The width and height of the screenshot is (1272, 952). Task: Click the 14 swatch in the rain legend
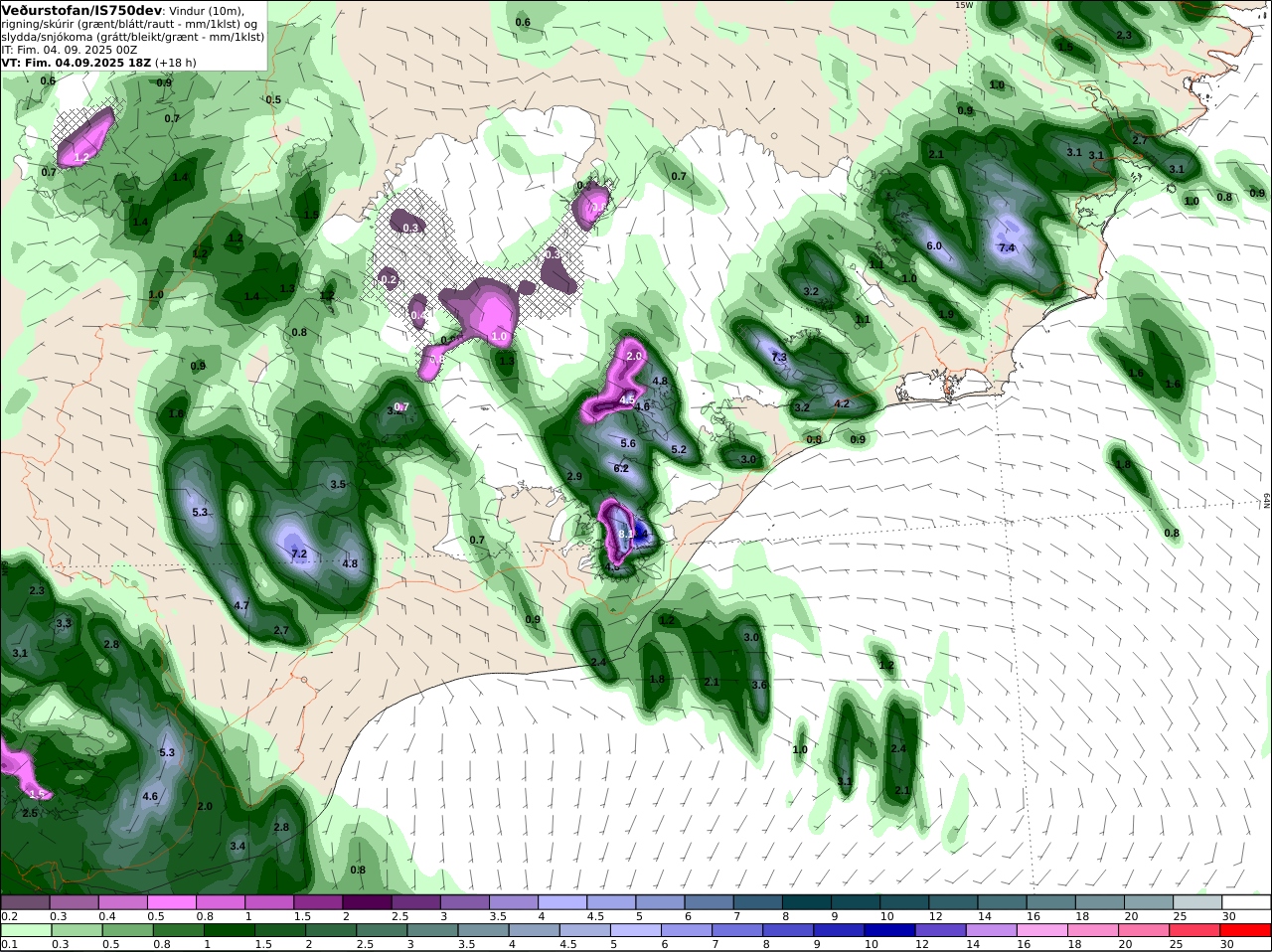[x=992, y=930]
